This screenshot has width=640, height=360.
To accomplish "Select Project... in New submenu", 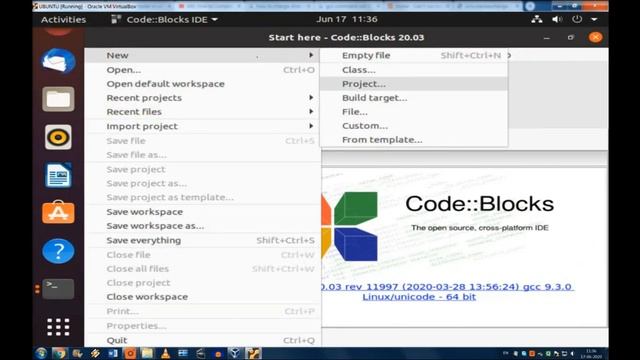I will 414,84.
